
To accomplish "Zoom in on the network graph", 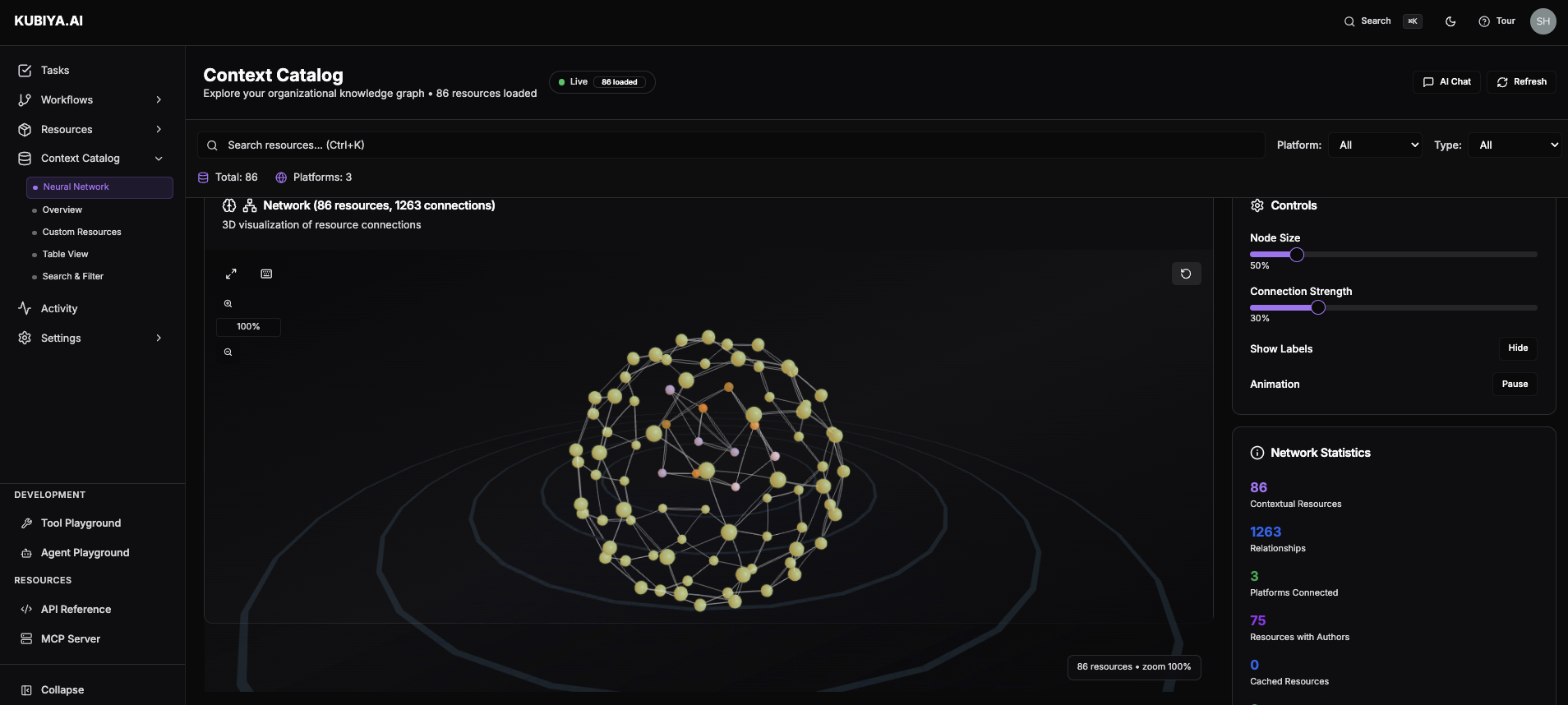I will point(228,304).
